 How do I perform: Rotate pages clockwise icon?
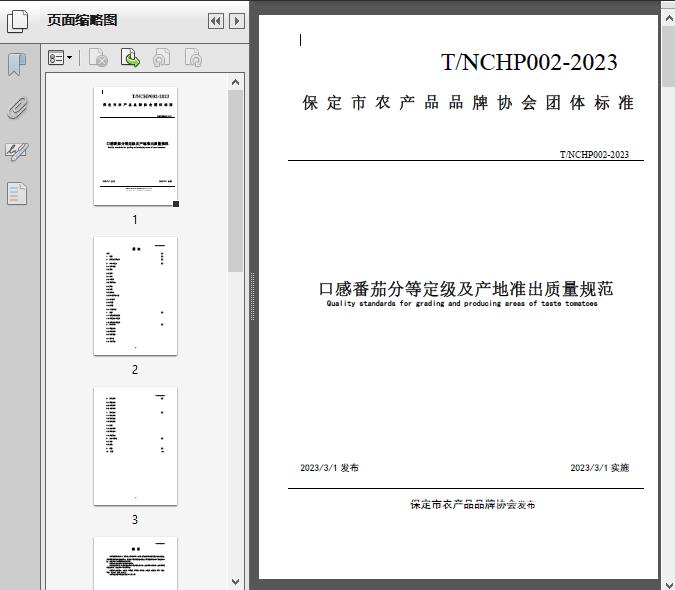193,58
